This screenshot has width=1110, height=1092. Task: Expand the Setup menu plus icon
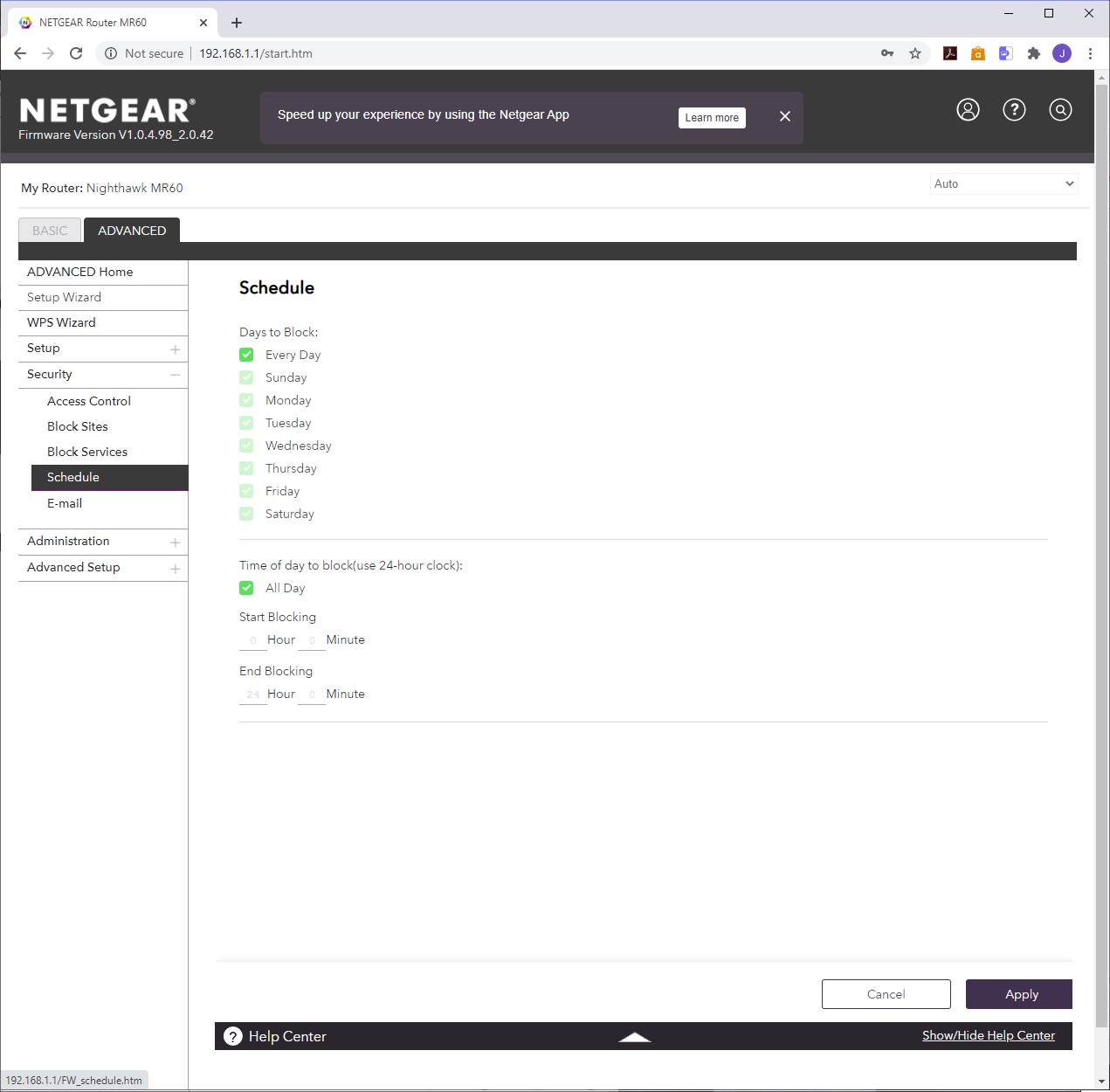(x=175, y=349)
